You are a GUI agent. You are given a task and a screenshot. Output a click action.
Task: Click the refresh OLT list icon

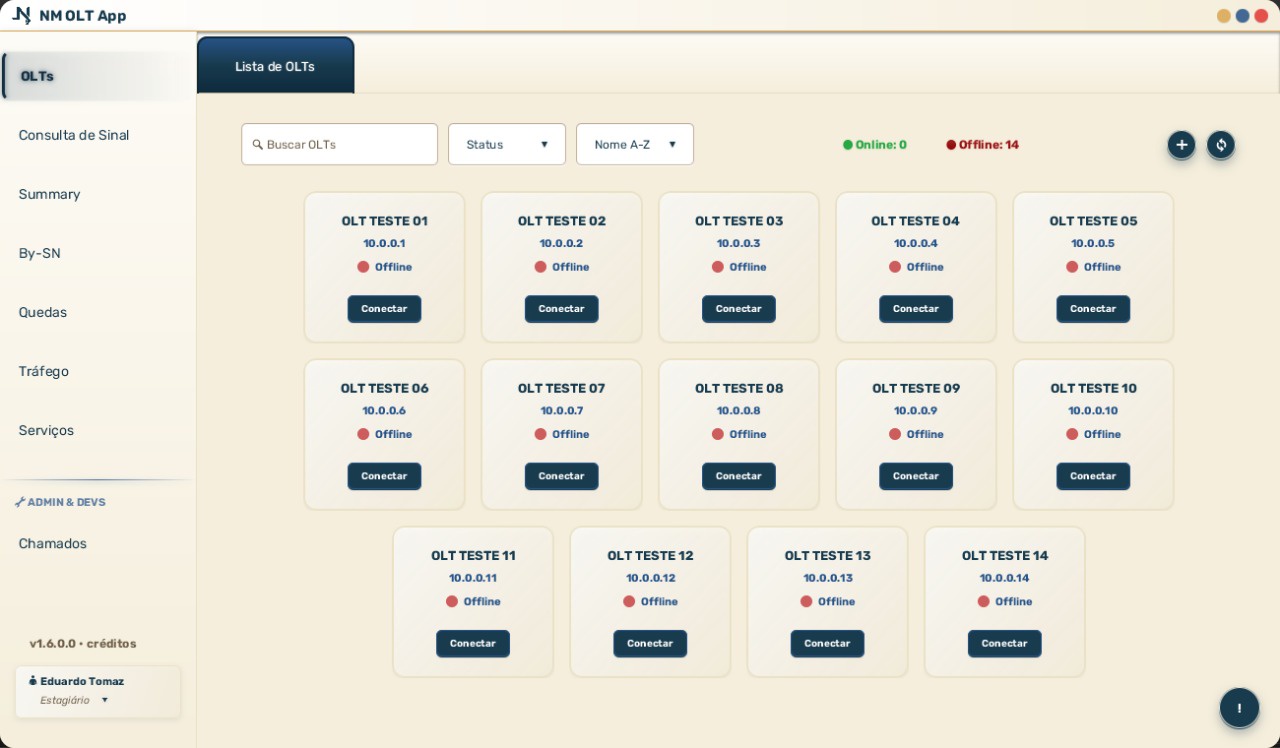1221,145
